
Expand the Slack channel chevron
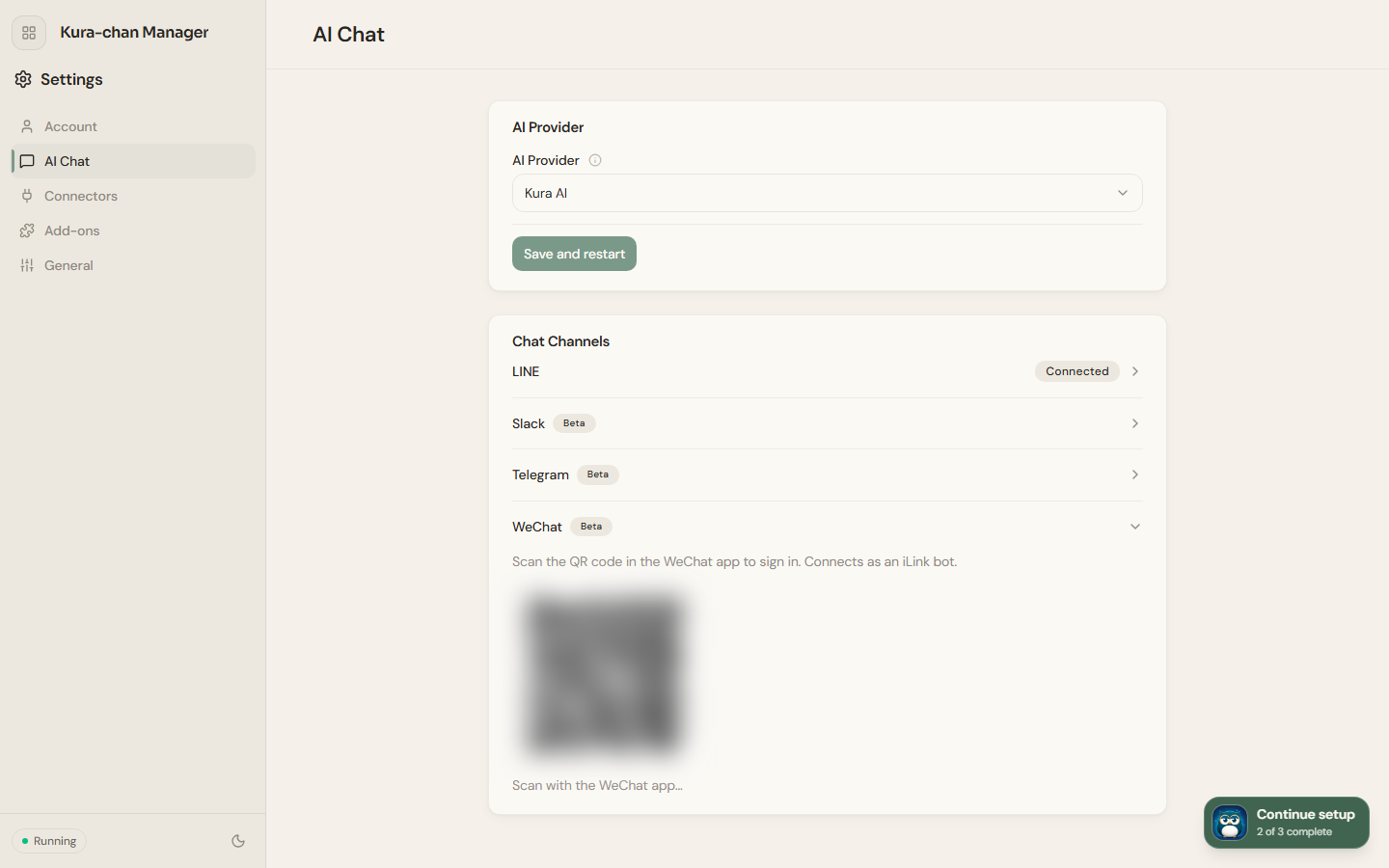click(x=1135, y=423)
